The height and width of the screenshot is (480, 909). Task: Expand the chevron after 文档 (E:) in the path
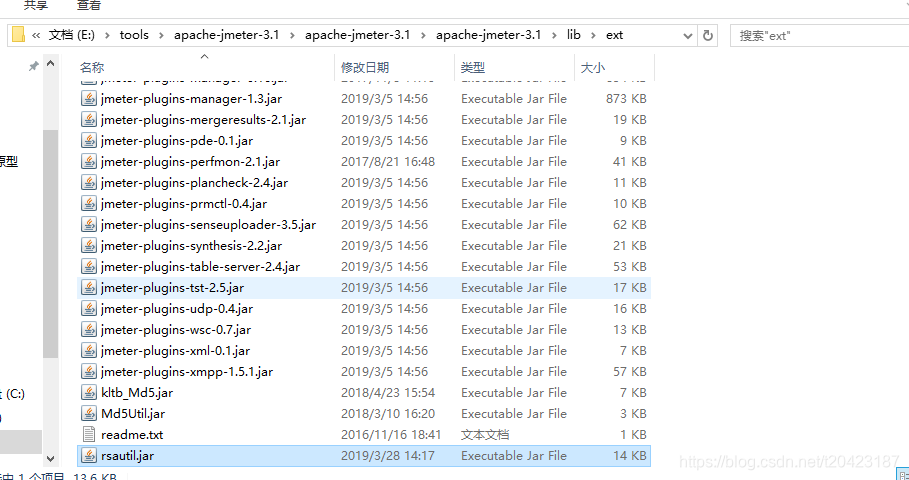(107, 35)
